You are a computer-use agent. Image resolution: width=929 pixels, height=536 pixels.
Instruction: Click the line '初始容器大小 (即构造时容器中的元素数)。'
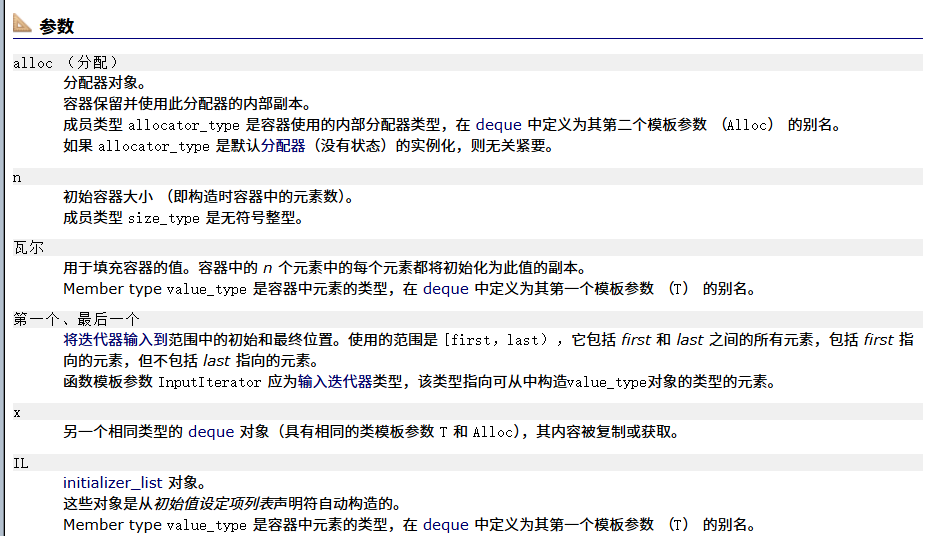coord(208,197)
